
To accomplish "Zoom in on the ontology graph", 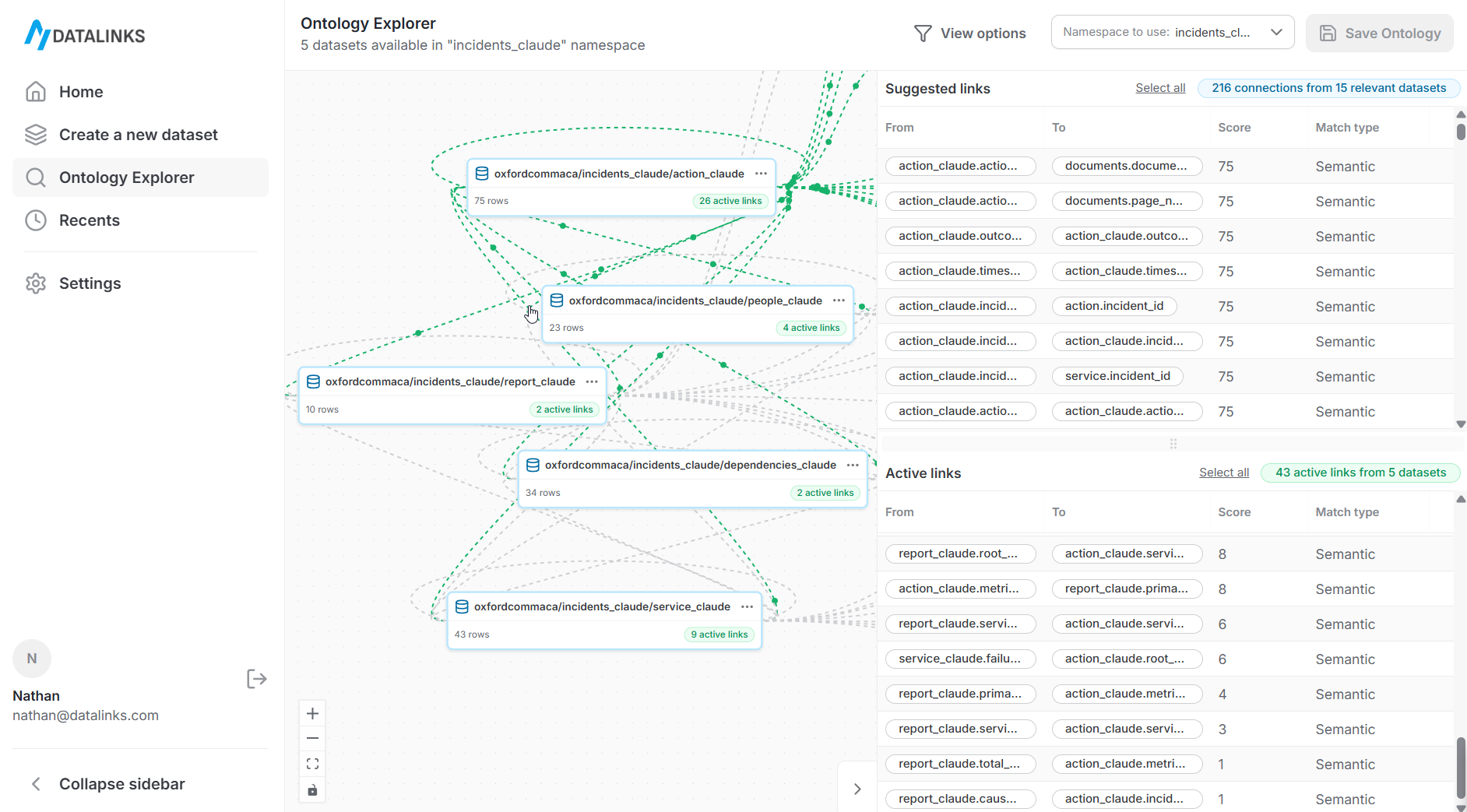I will pyautogui.click(x=312, y=713).
